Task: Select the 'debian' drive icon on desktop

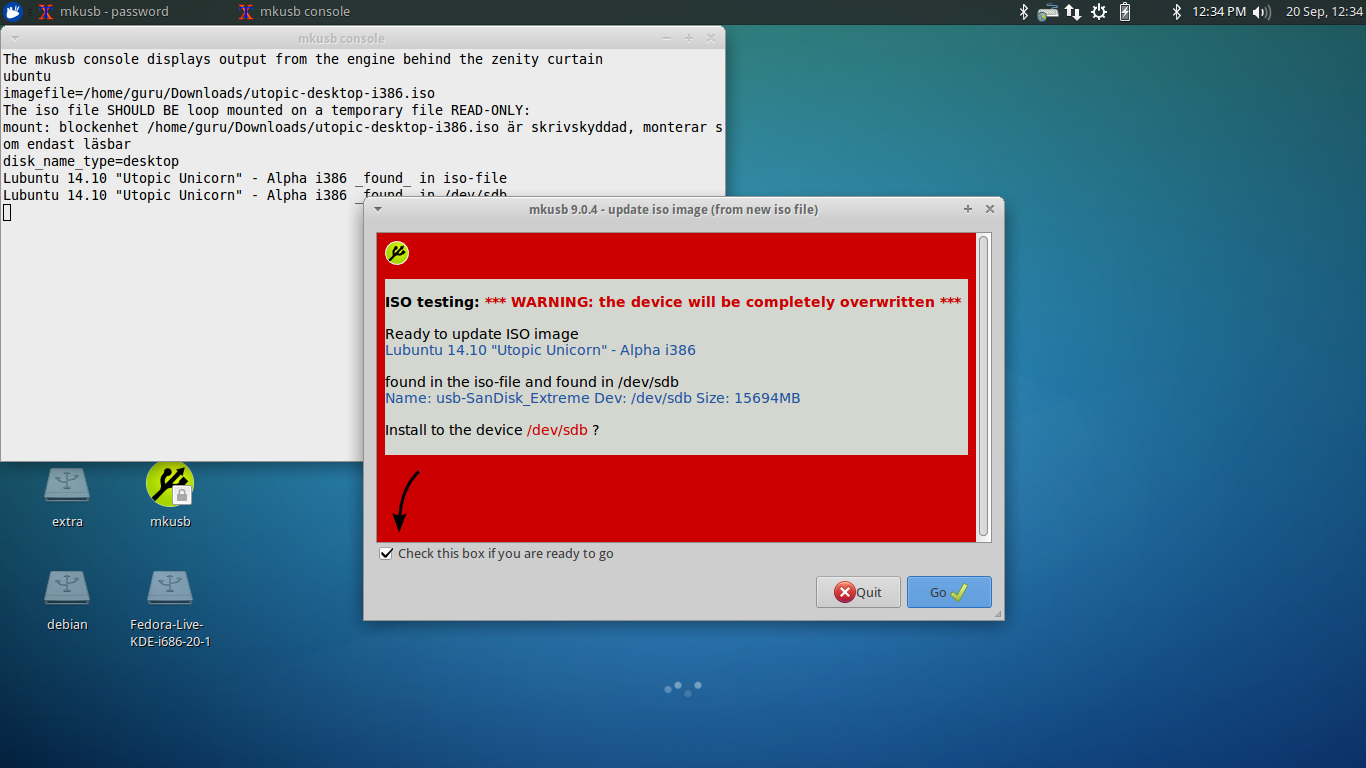Action: (67, 587)
